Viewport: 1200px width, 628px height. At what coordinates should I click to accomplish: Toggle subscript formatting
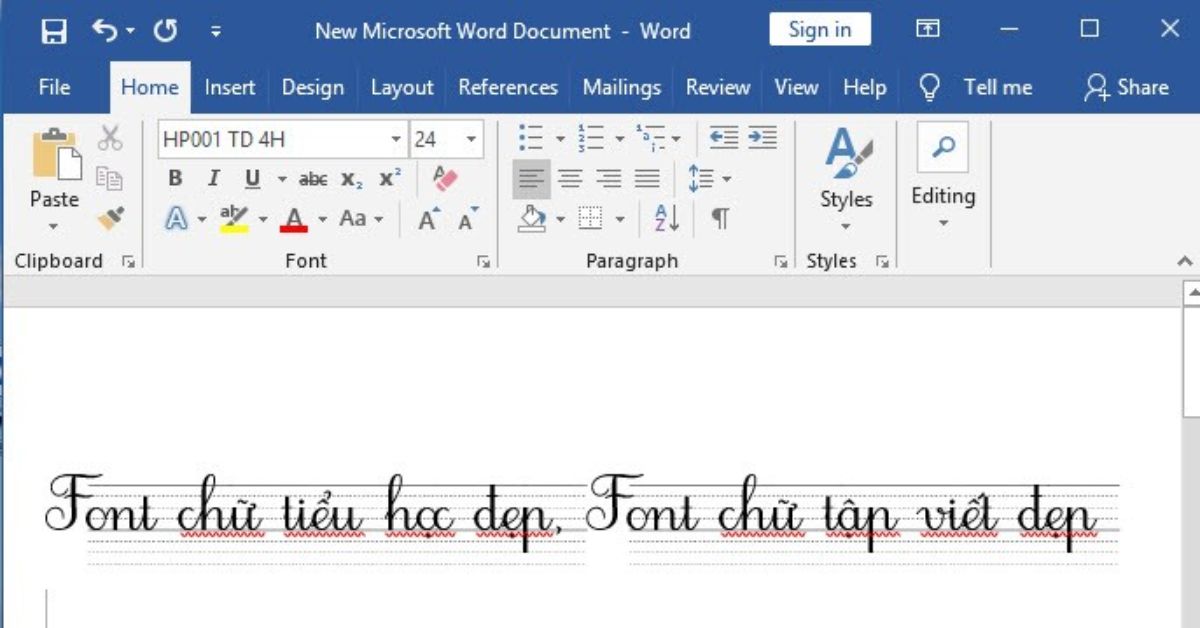(x=351, y=179)
